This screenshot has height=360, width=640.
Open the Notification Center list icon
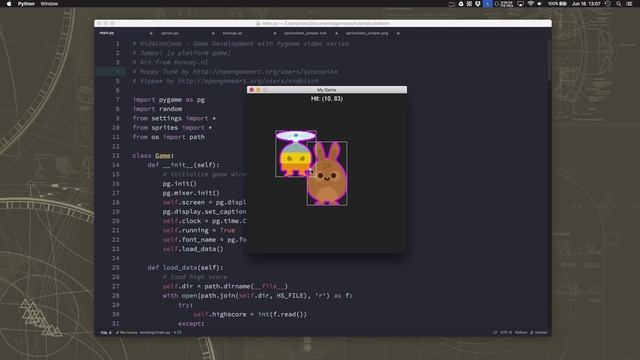[629, 4]
